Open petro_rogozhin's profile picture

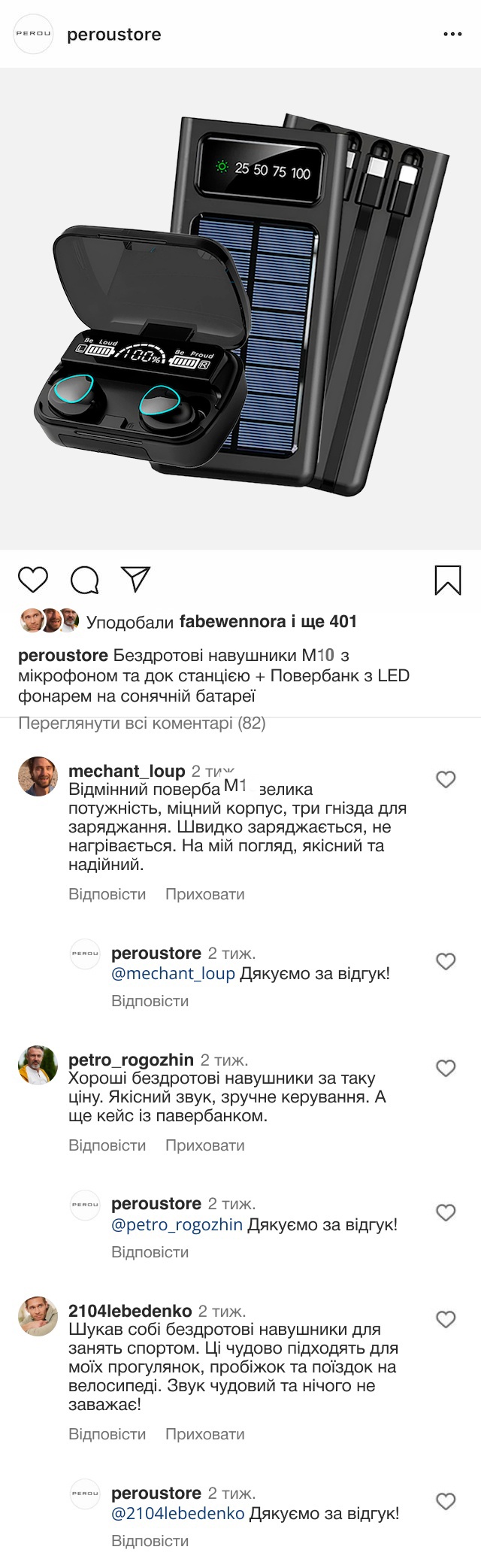pos(38,1065)
